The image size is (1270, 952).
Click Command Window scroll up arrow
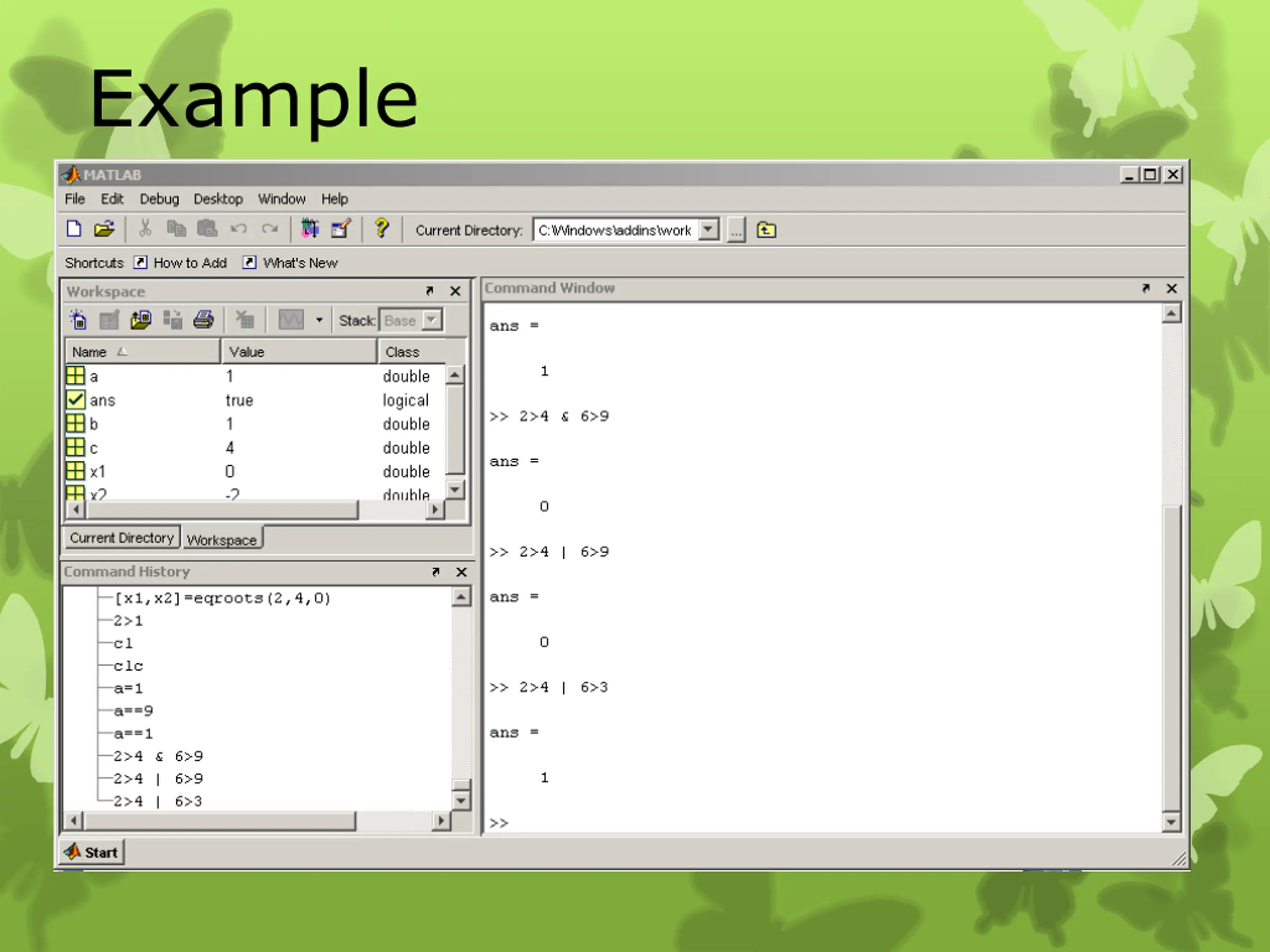pyautogui.click(x=1172, y=314)
